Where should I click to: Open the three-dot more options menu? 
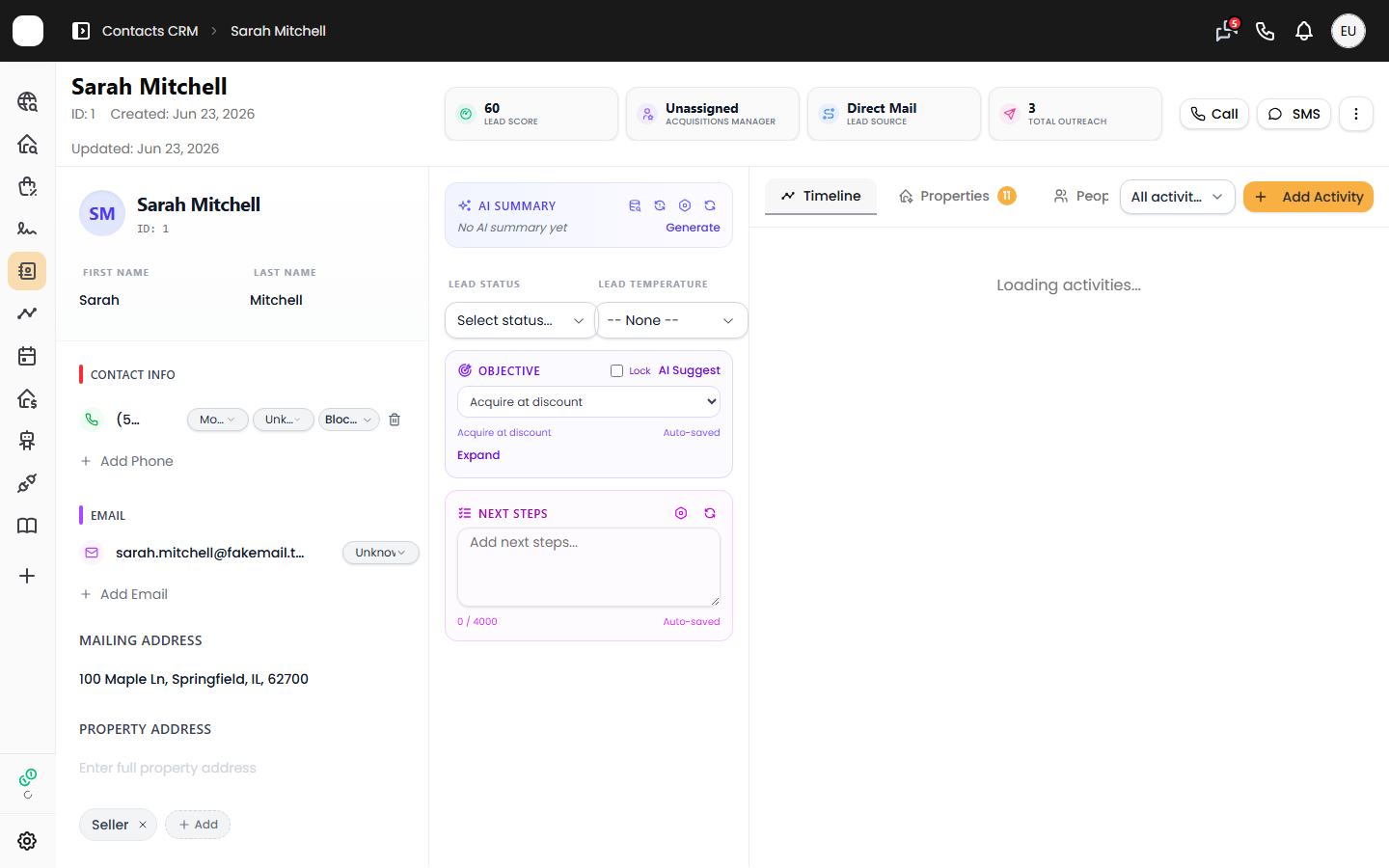coord(1356,114)
